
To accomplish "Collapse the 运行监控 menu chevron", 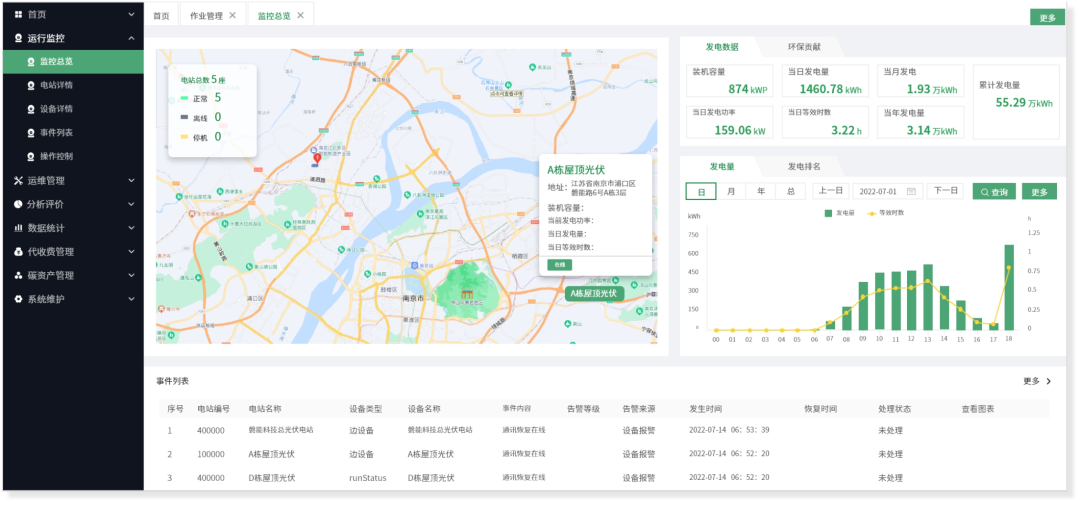I will pyautogui.click(x=132, y=39).
